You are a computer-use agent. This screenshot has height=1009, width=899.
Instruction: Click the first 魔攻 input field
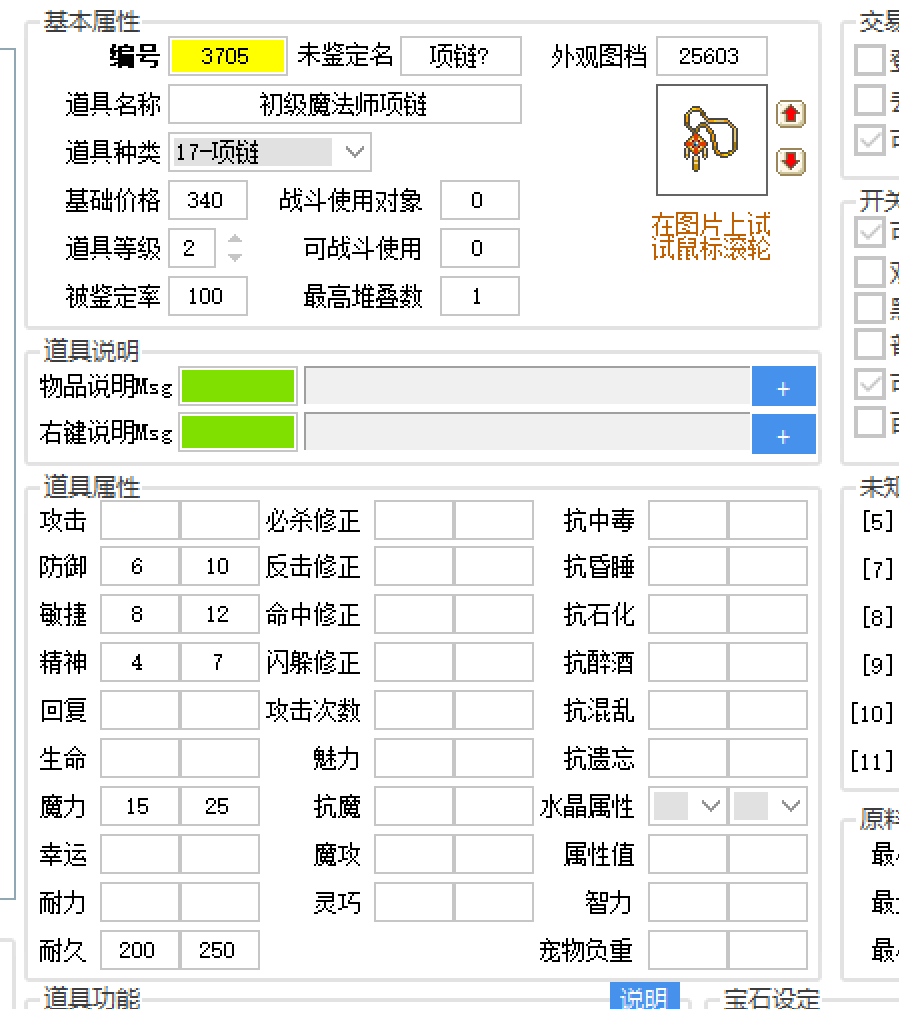coord(414,855)
